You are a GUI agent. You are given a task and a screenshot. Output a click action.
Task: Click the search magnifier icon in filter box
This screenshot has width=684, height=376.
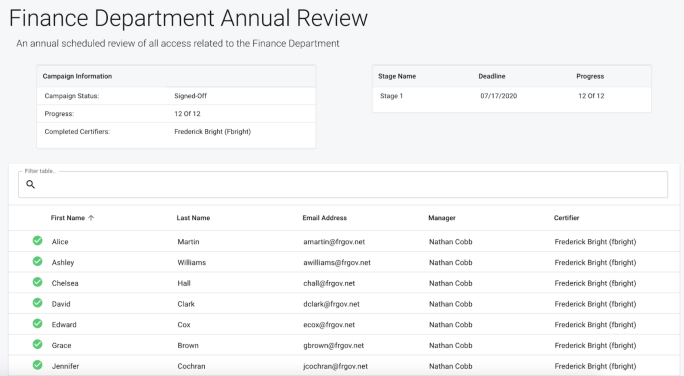[31, 185]
